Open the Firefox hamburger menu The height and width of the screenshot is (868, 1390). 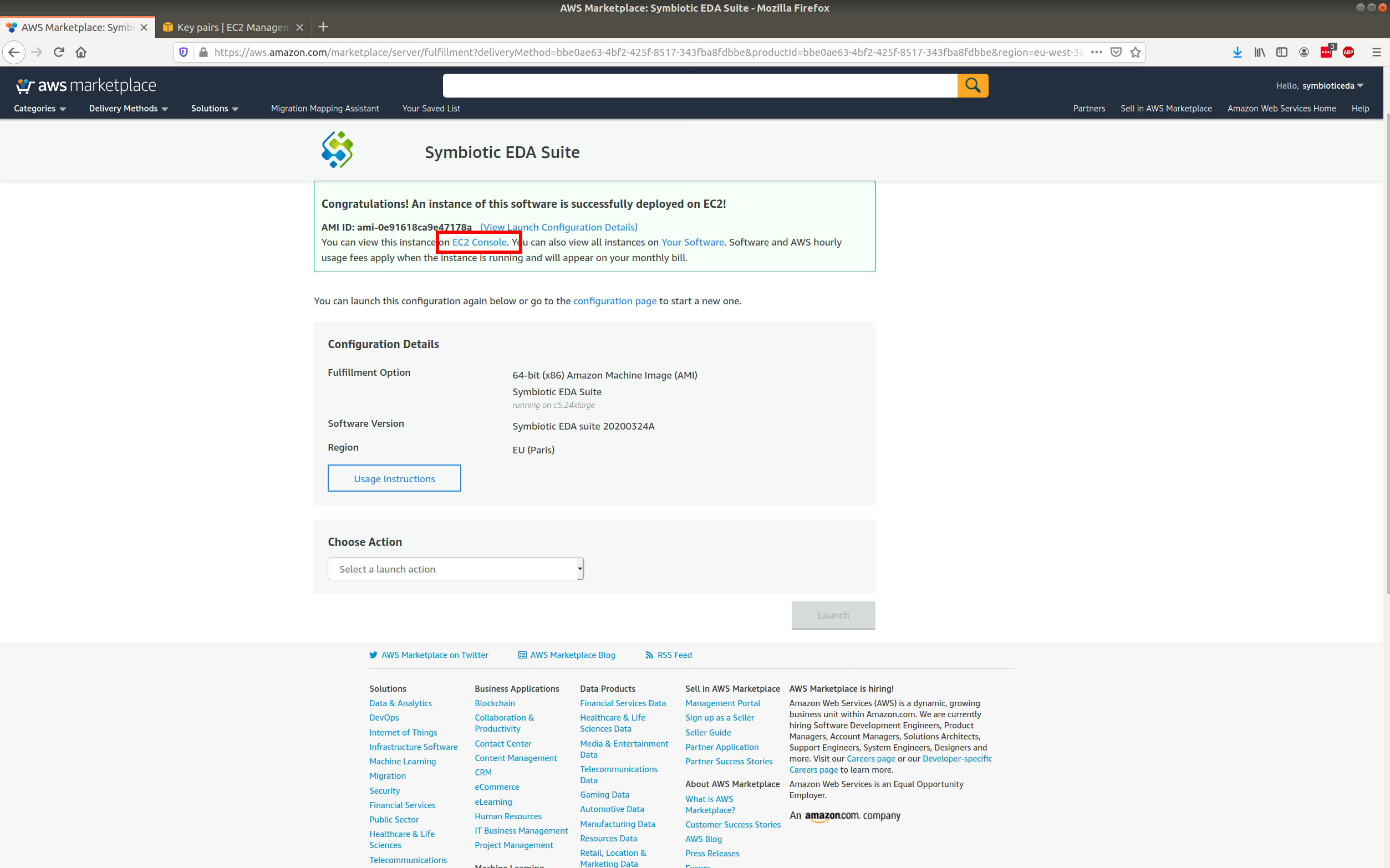click(1376, 52)
